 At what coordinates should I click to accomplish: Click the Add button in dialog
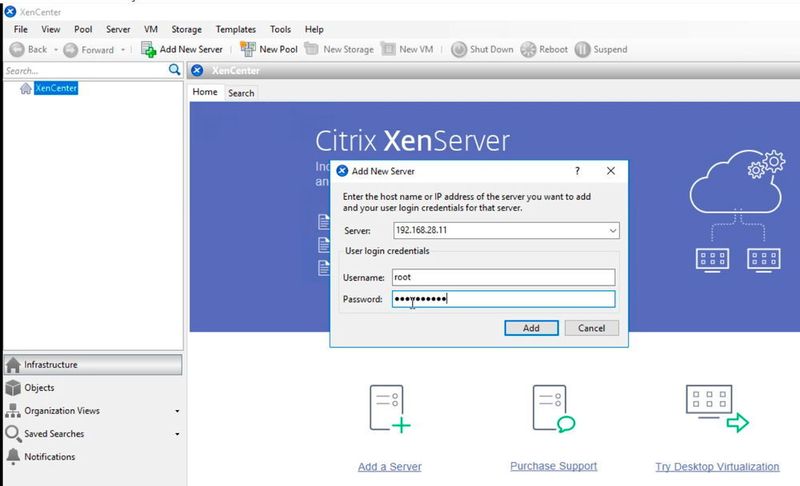pyautogui.click(x=531, y=328)
